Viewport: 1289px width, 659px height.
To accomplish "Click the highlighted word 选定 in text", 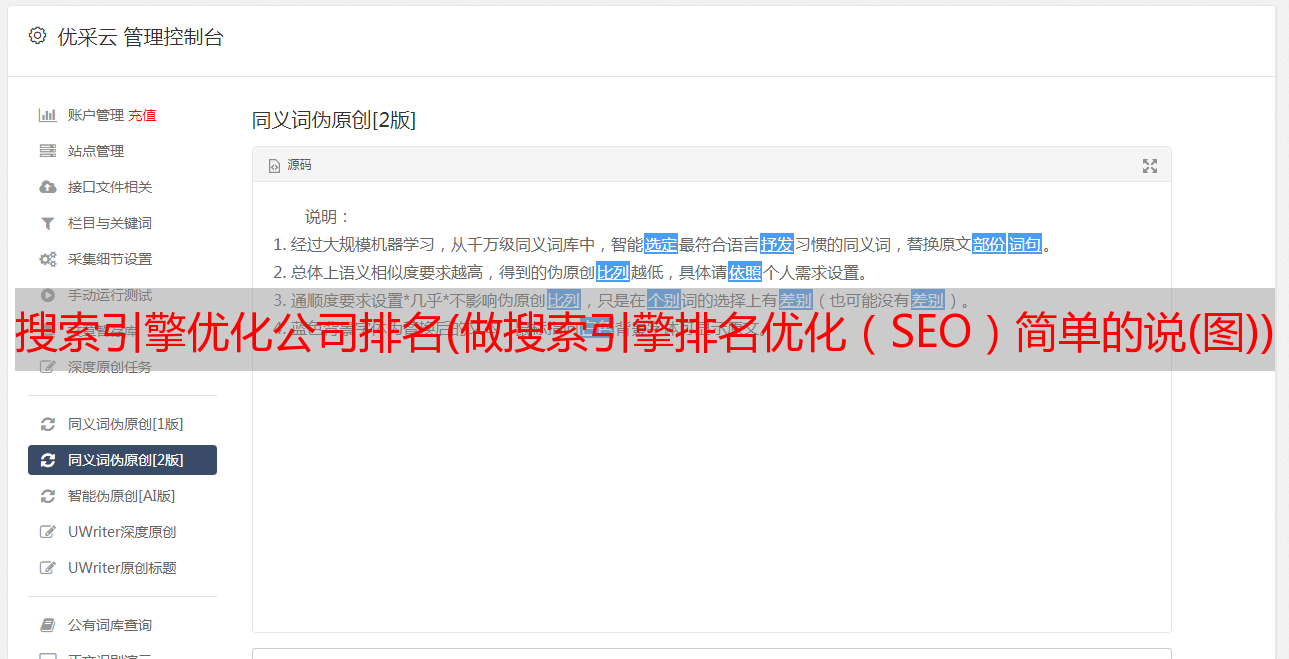I will point(661,244).
